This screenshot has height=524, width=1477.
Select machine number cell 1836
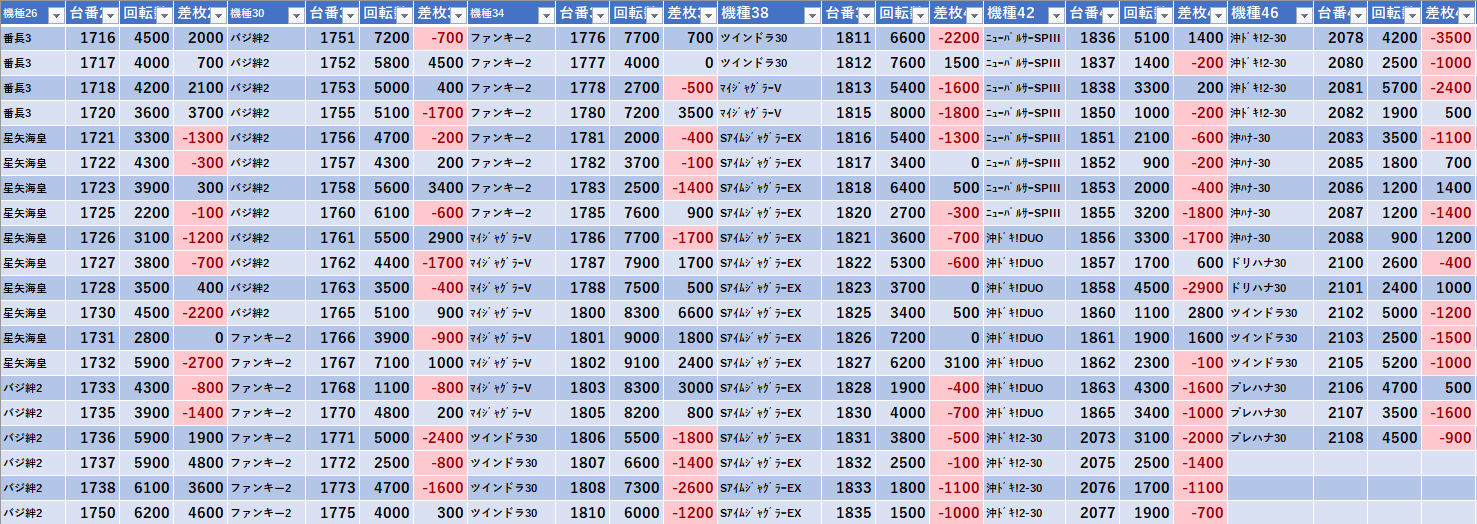(x=1092, y=38)
